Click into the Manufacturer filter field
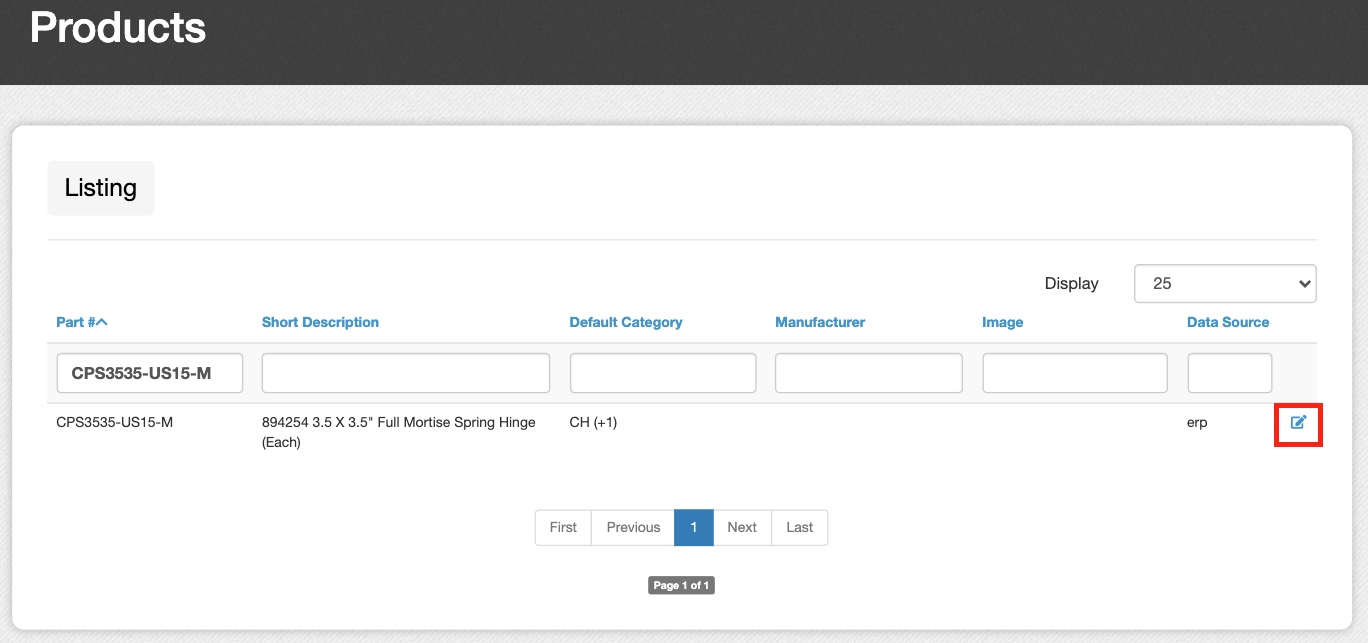 tap(868, 373)
